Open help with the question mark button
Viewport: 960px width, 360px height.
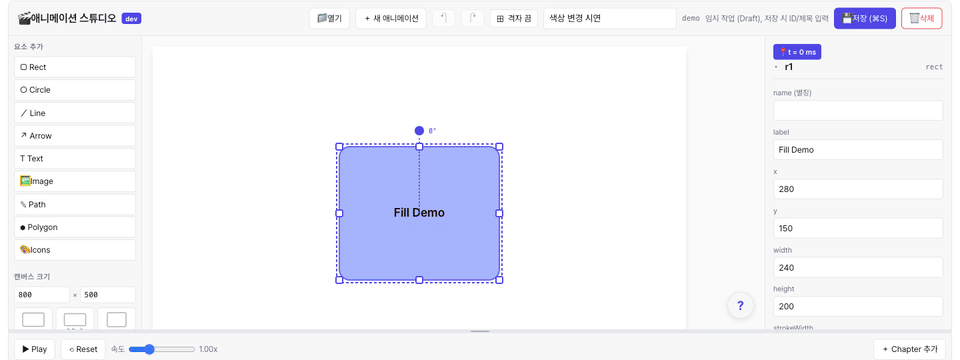(x=740, y=306)
